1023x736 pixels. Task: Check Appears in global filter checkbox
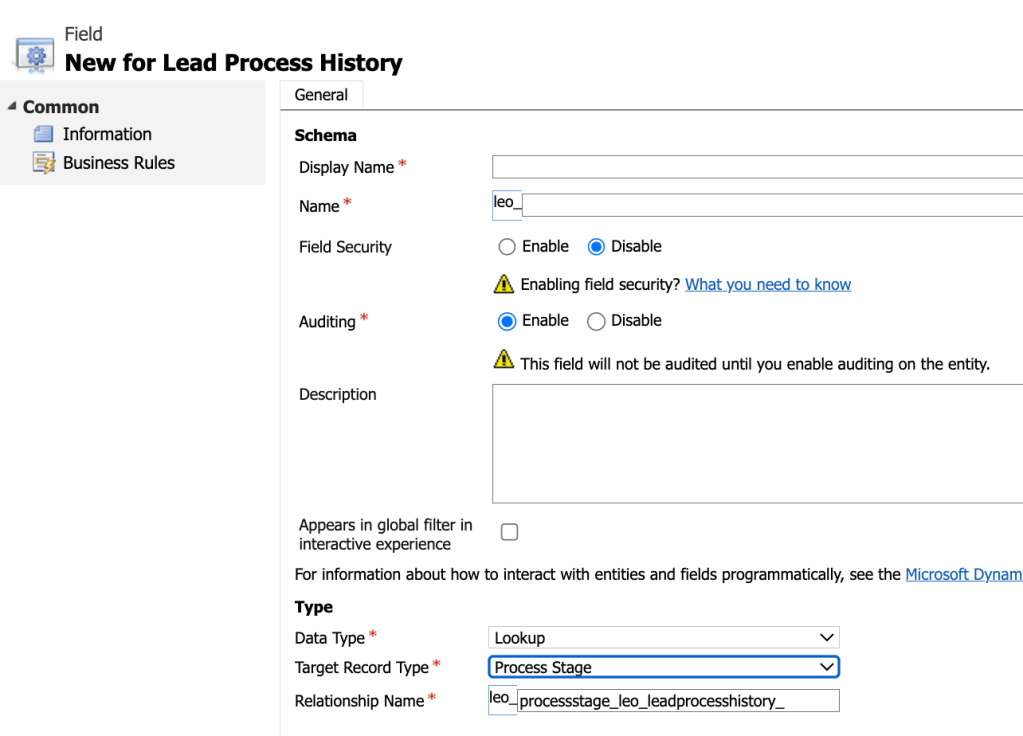click(509, 533)
